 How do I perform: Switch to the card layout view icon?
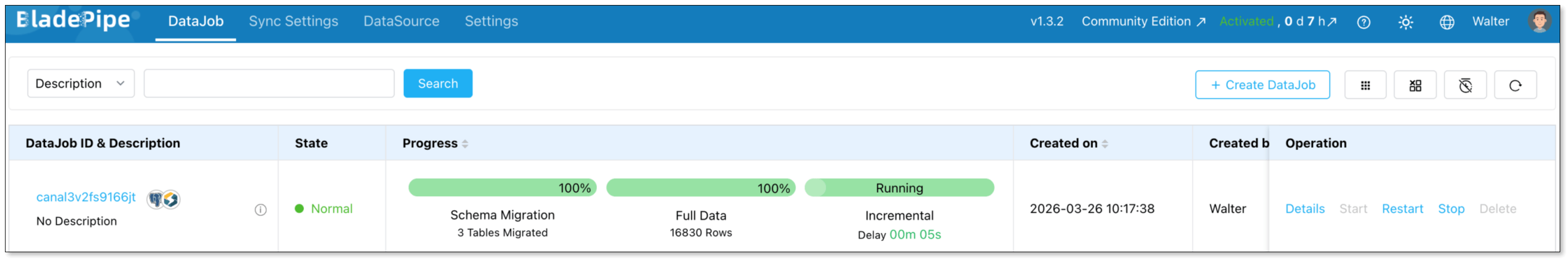click(x=1415, y=85)
